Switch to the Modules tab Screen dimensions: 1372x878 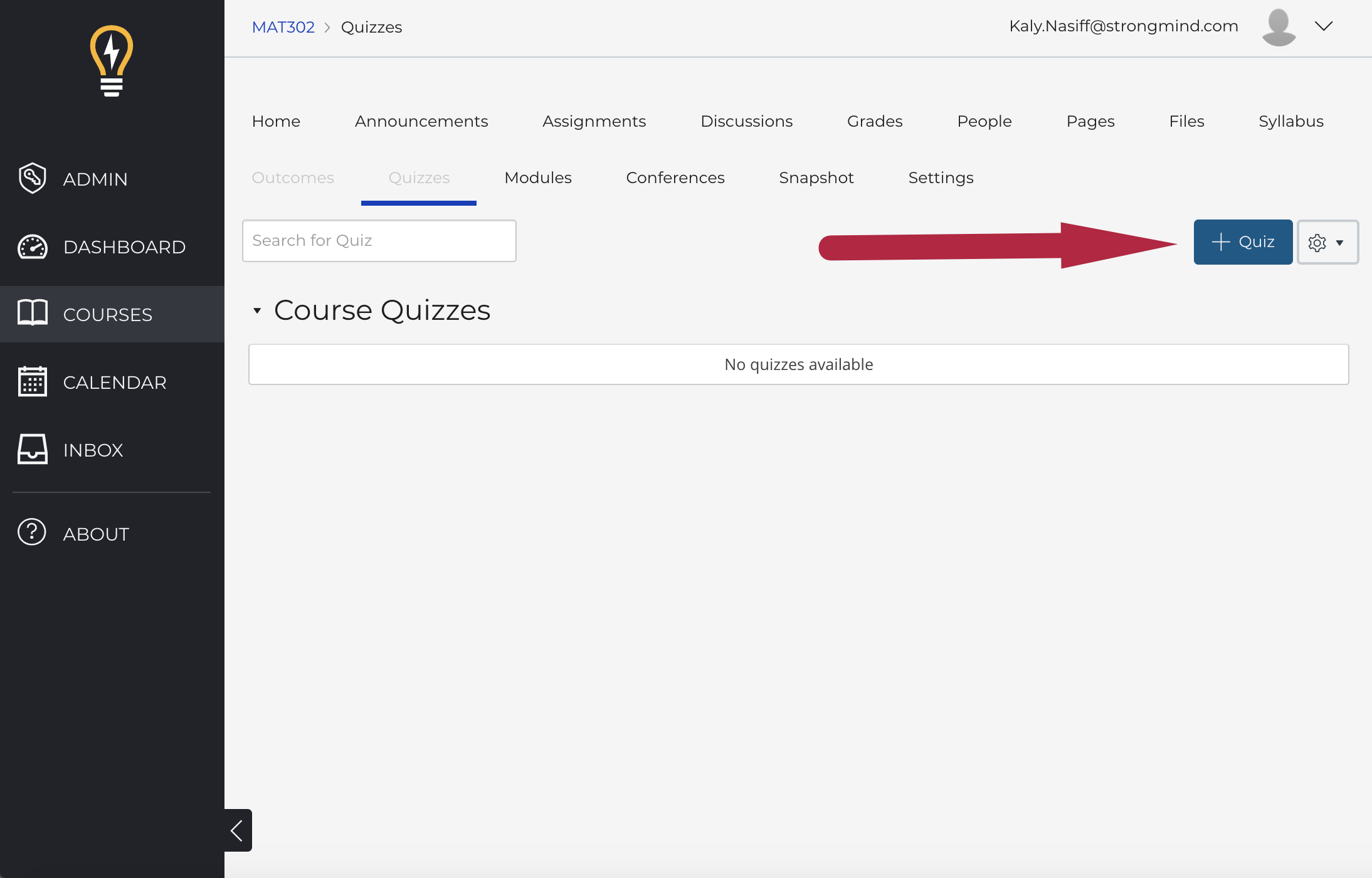538,177
